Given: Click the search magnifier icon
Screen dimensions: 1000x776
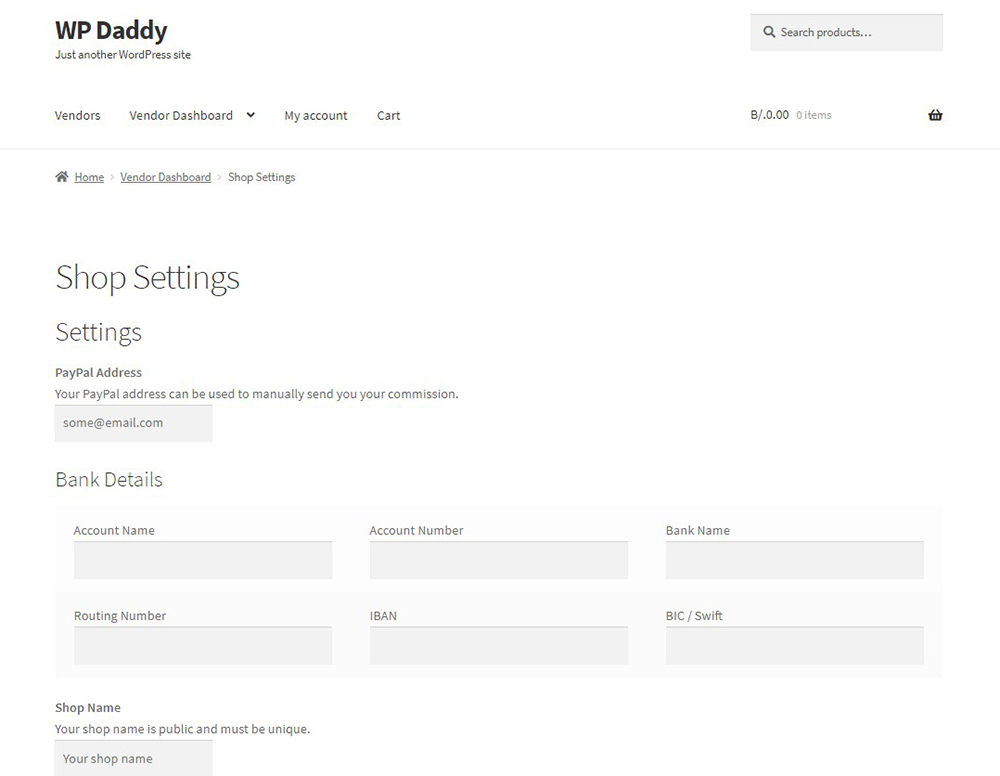Looking at the screenshot, I should pos(769,32).
